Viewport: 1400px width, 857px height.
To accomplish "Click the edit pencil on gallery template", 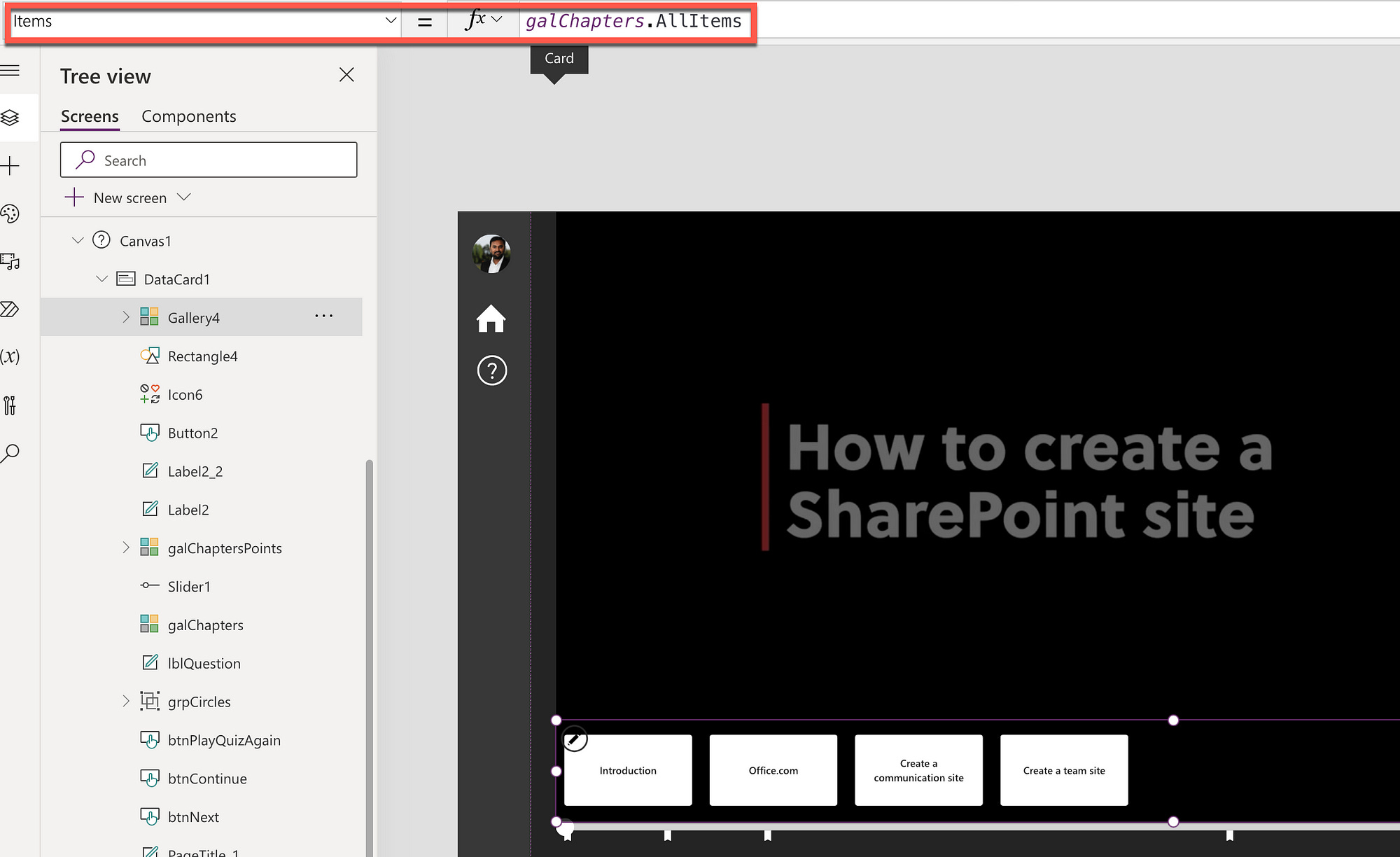I will pyautogui.click(x=574, y=739).
